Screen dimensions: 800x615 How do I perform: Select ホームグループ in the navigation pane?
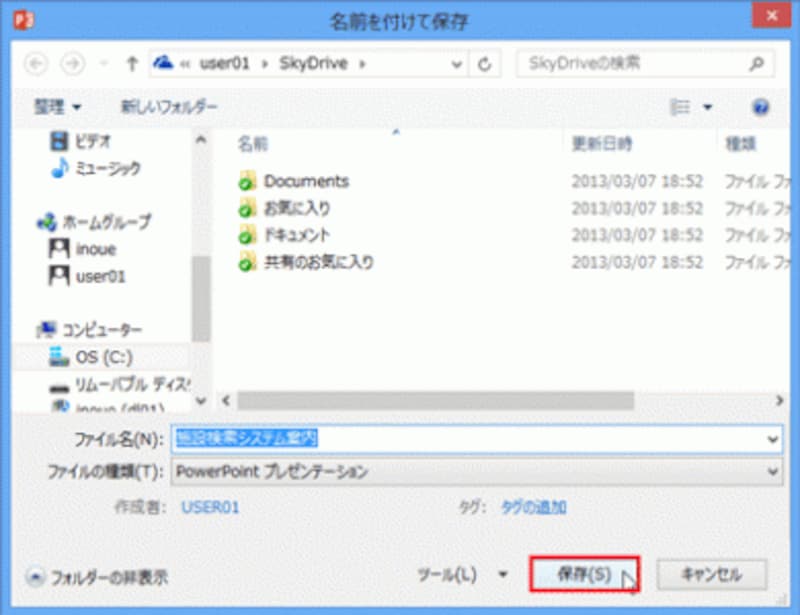pyautogui.click(x=94, y=222)
